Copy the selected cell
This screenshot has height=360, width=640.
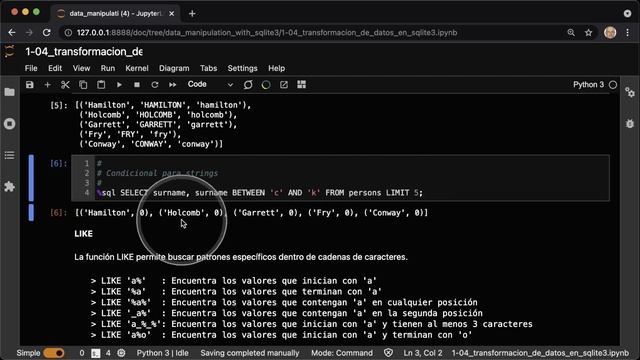pos(83,84)
